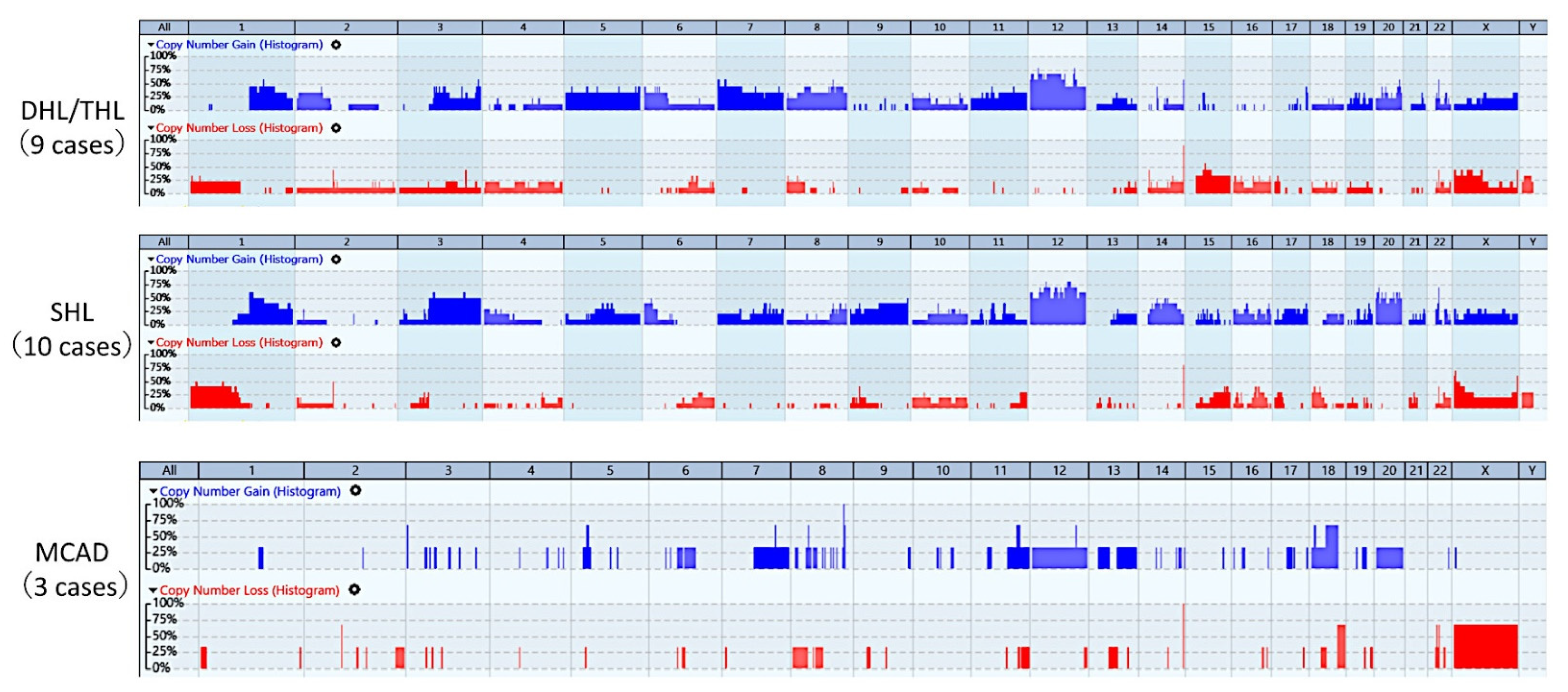The width and height of the screenshot is (1568, 692).
Task: Click chromosome X loss block in MCAD
Action: [1485, 646]
